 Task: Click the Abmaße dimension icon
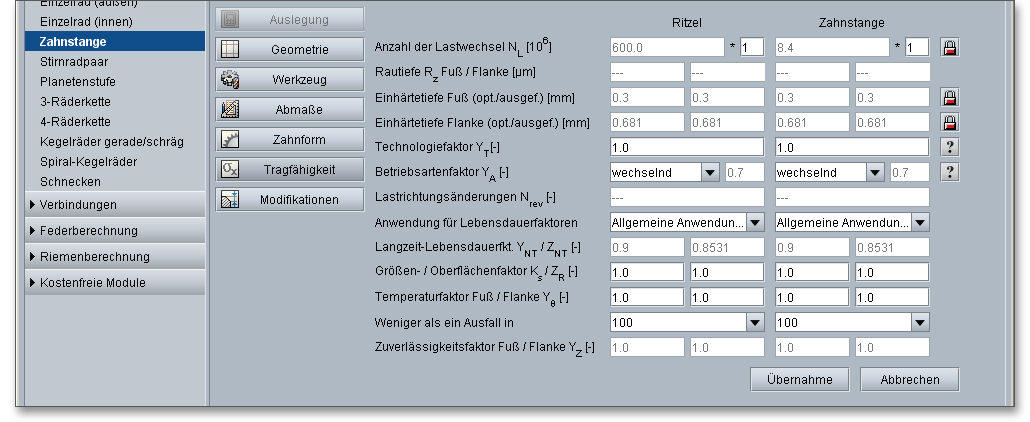[x=229, y=109]
